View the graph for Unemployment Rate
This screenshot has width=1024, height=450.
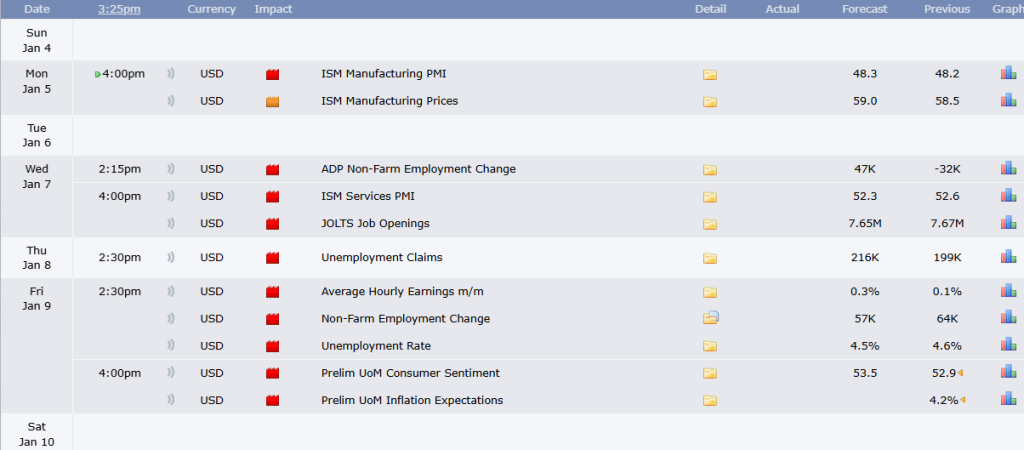pos(1008,346)
